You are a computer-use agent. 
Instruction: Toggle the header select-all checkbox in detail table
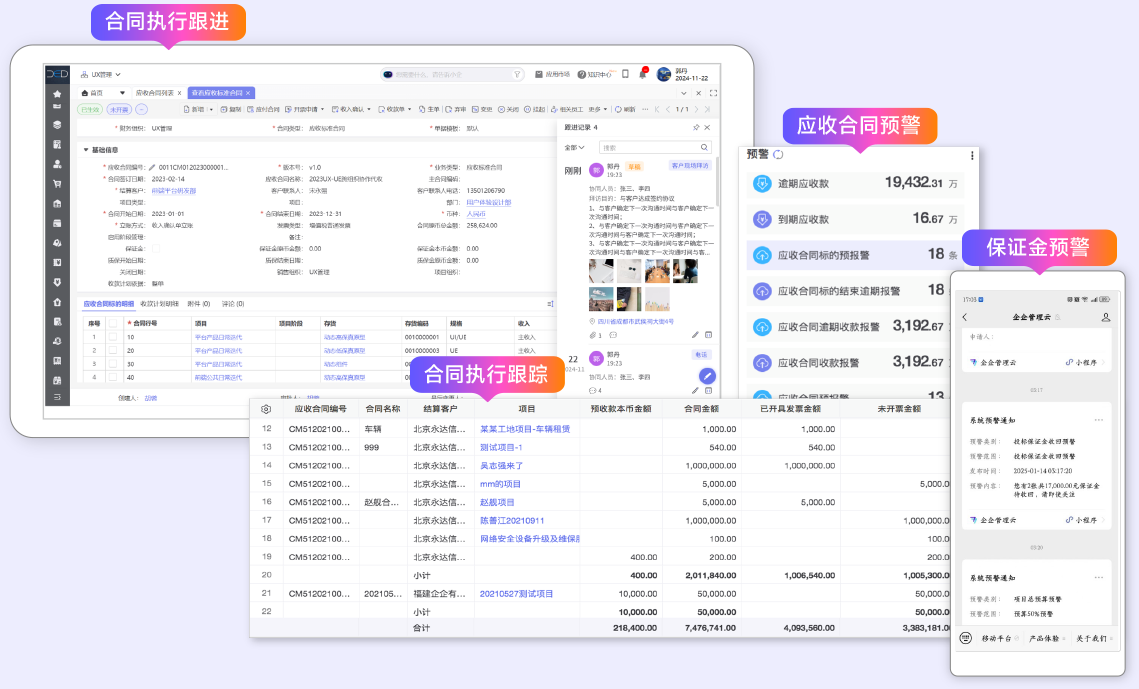[113, 323]
